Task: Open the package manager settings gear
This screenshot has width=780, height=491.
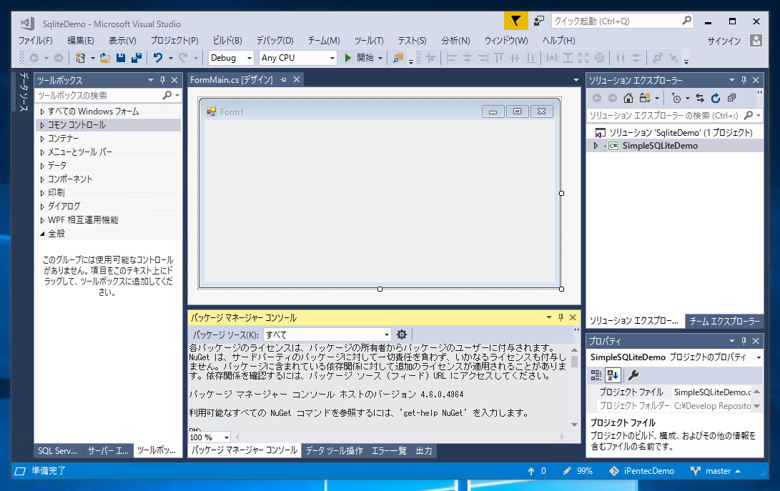Action: coord(401,334)
